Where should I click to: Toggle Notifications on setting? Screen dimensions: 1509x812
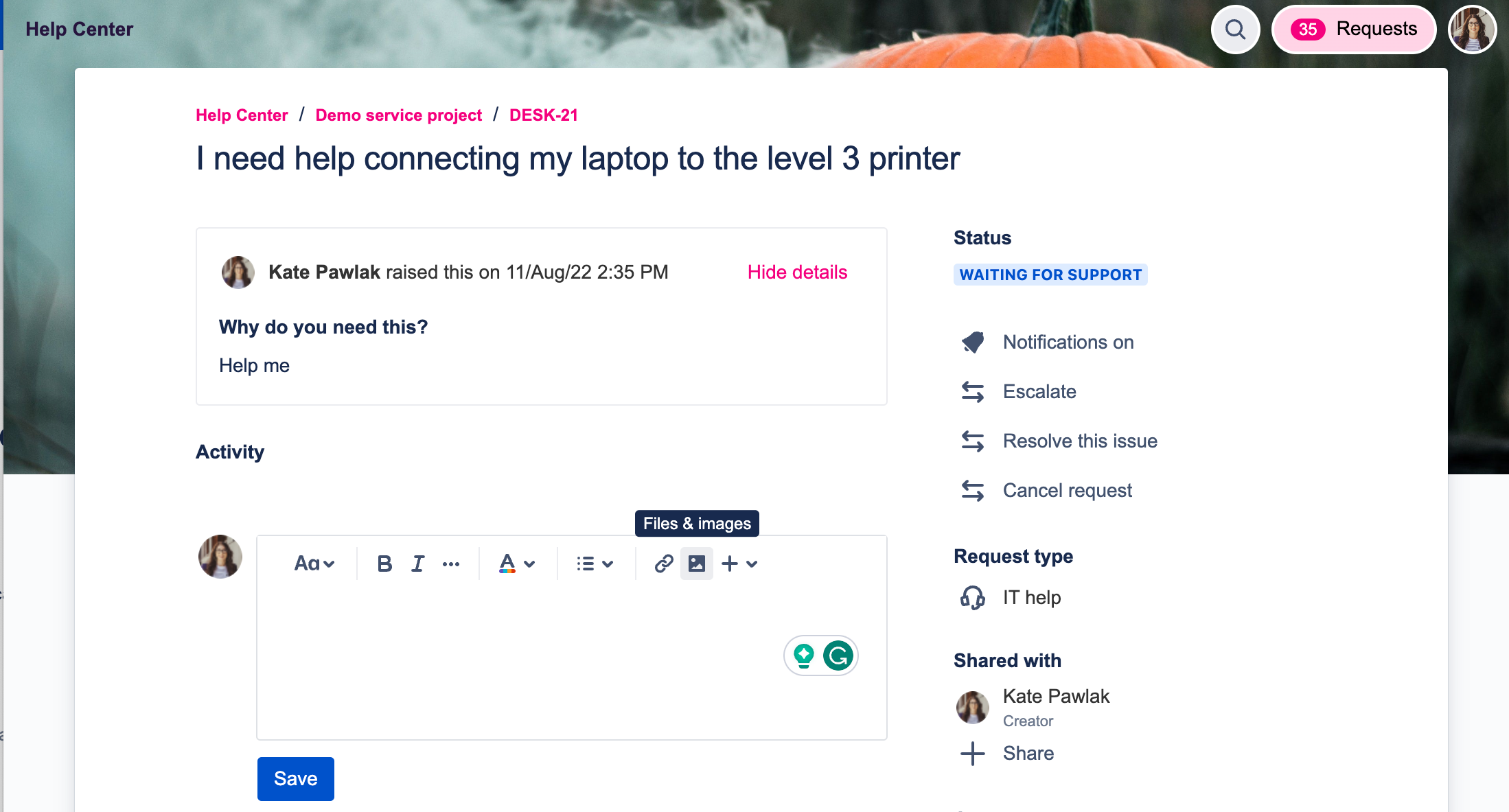coord(1068,342)
